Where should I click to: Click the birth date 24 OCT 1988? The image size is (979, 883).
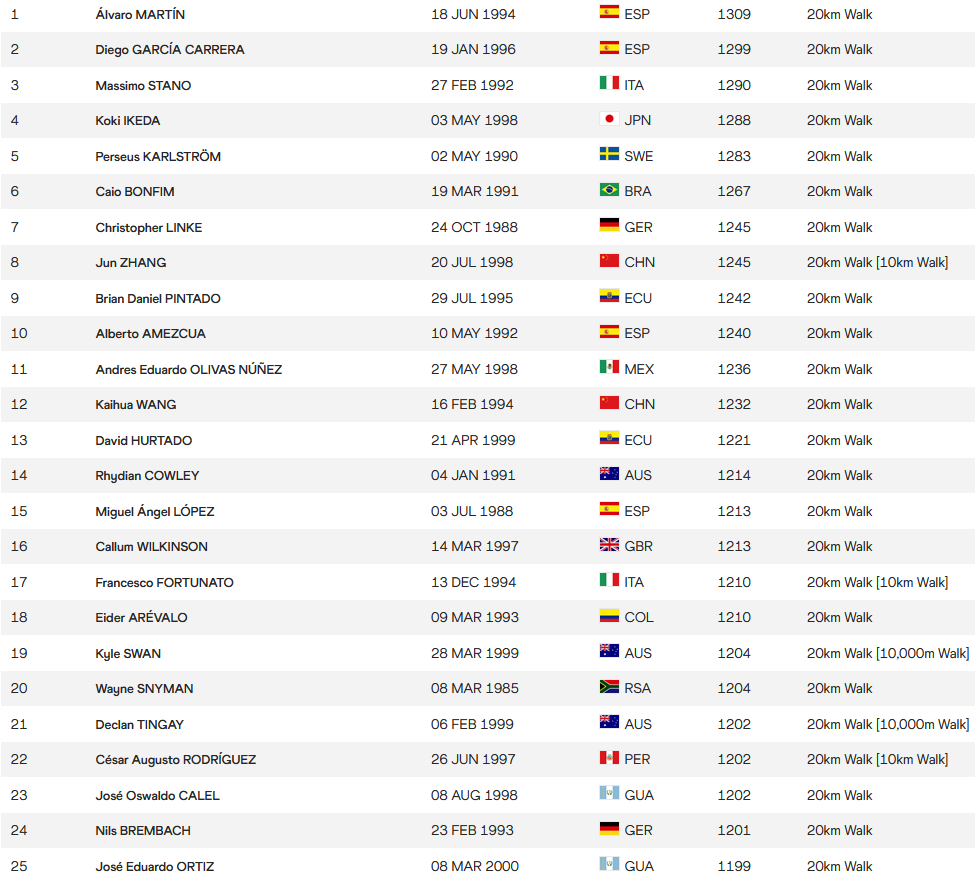coord(474,227)
